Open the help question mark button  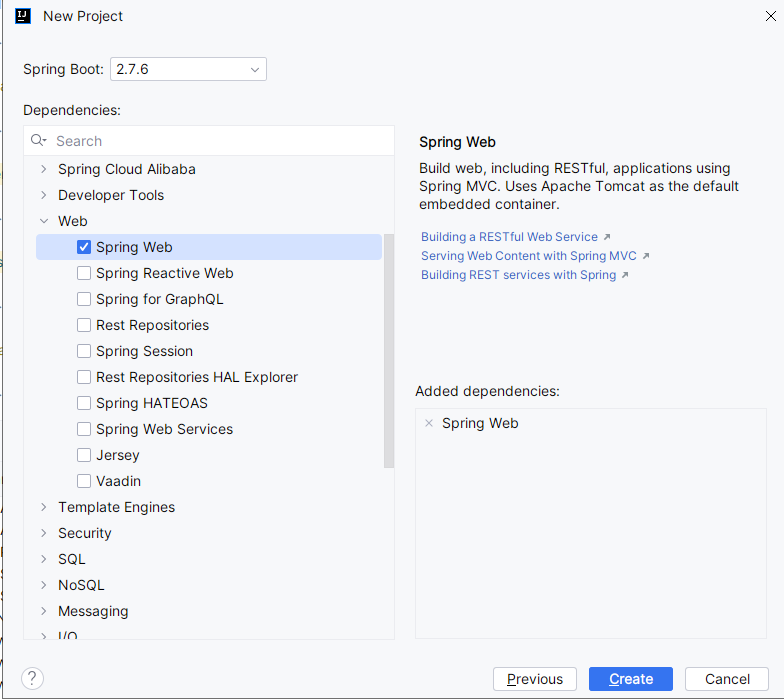pyautogui.click(x=32, y=678)
